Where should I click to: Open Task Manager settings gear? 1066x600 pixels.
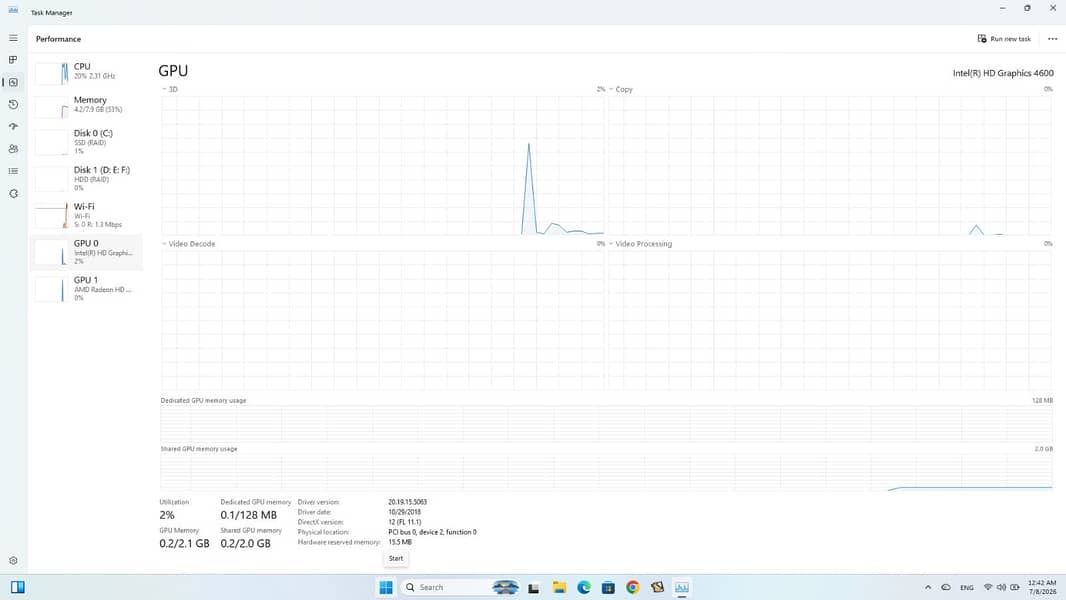[13, 561]
